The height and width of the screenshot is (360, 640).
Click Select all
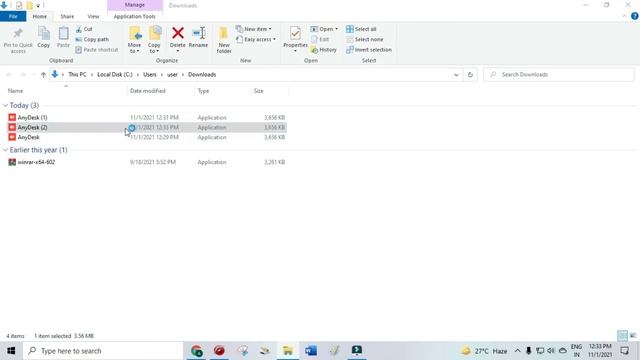[361, 29]
